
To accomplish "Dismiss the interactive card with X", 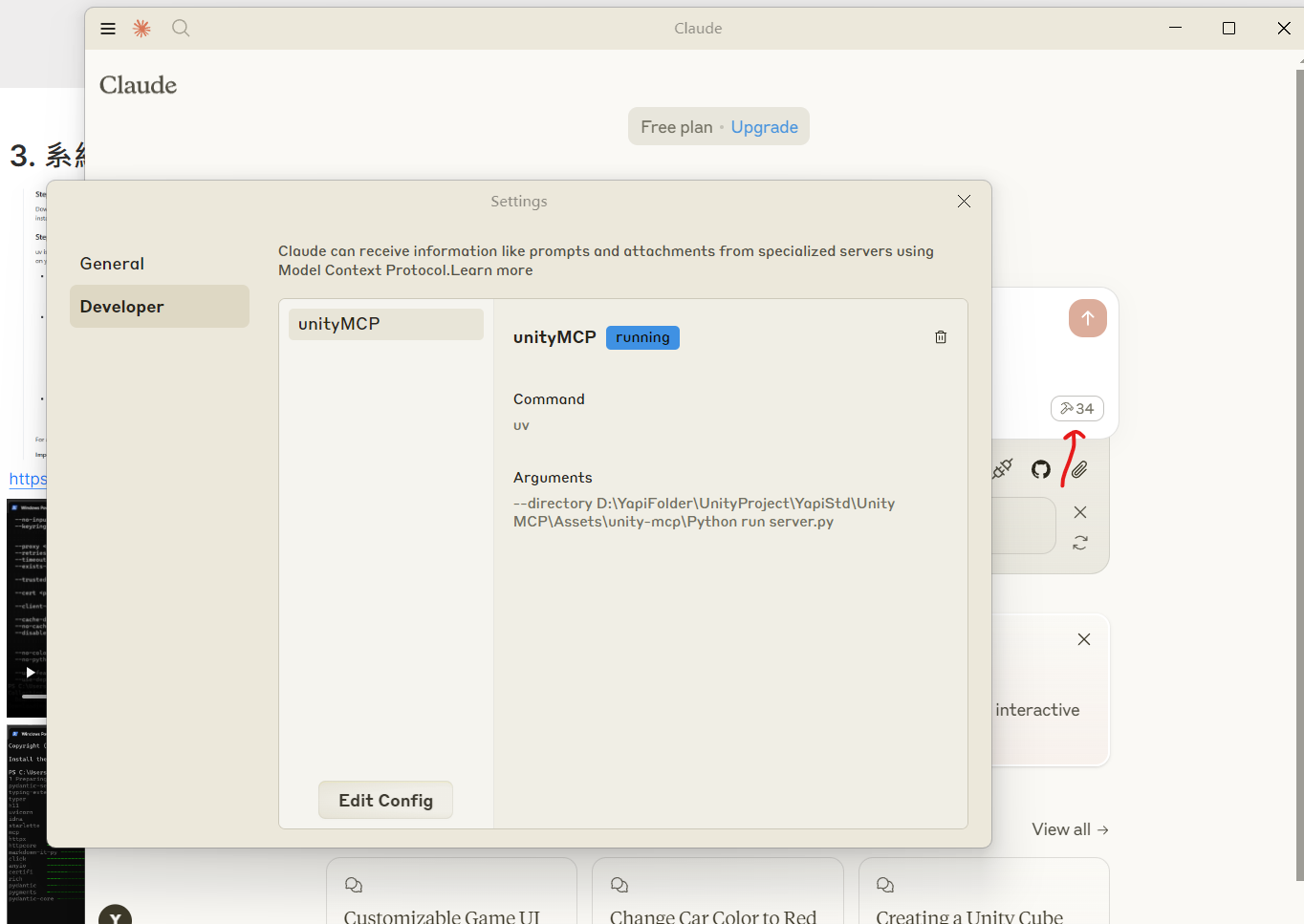I will [1084, 639].
